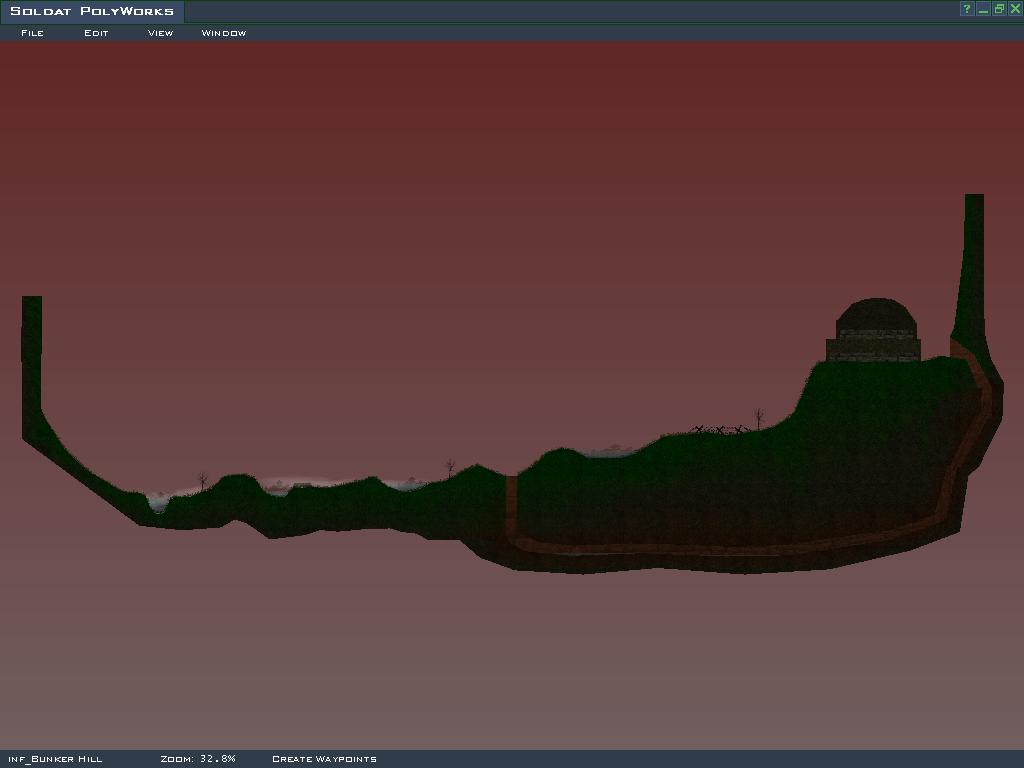Open the Edit menu
This screenshot has width=1024, height=768.
point(96,33)
